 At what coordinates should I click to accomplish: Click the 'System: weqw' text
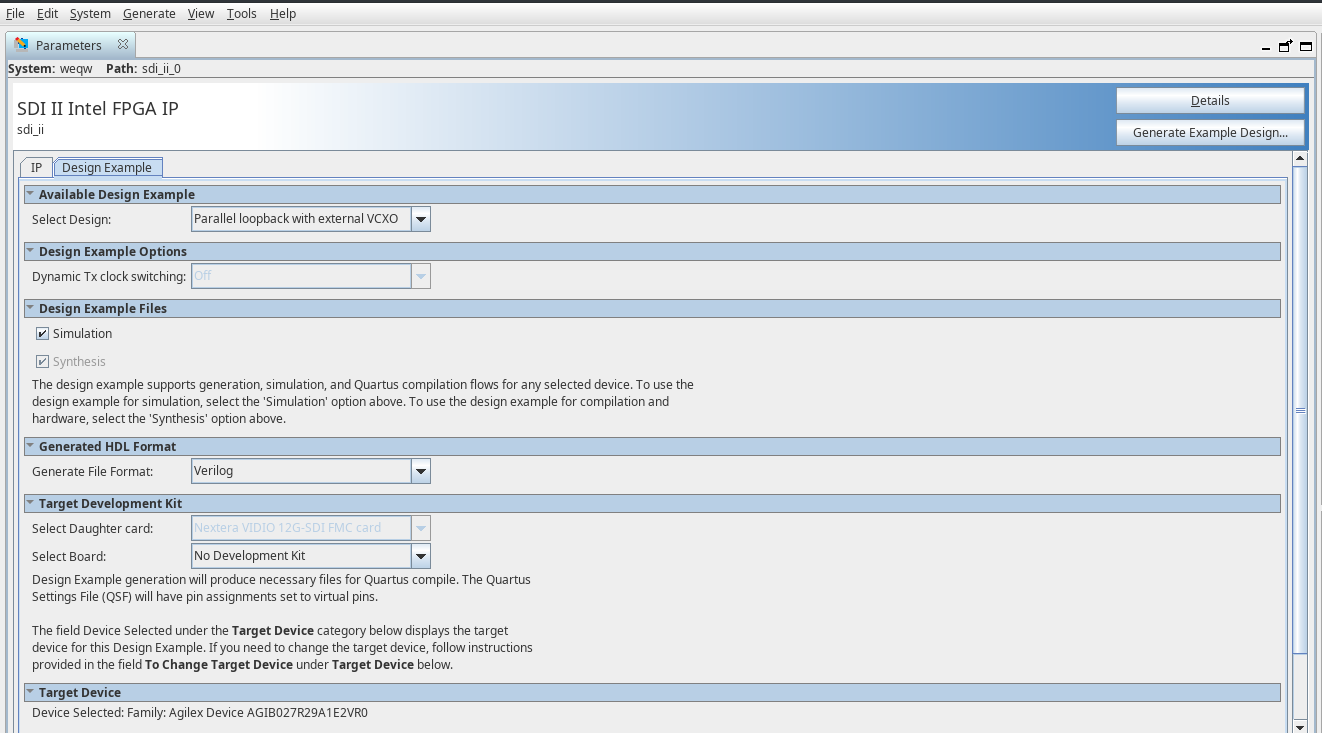[x=50, y=69]
